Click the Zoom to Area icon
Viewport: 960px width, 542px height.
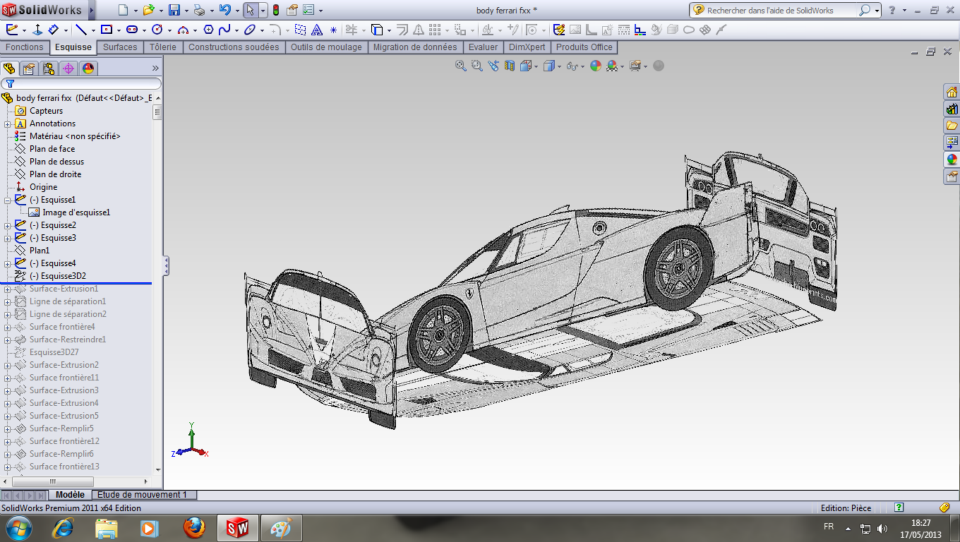coord(477,66)
